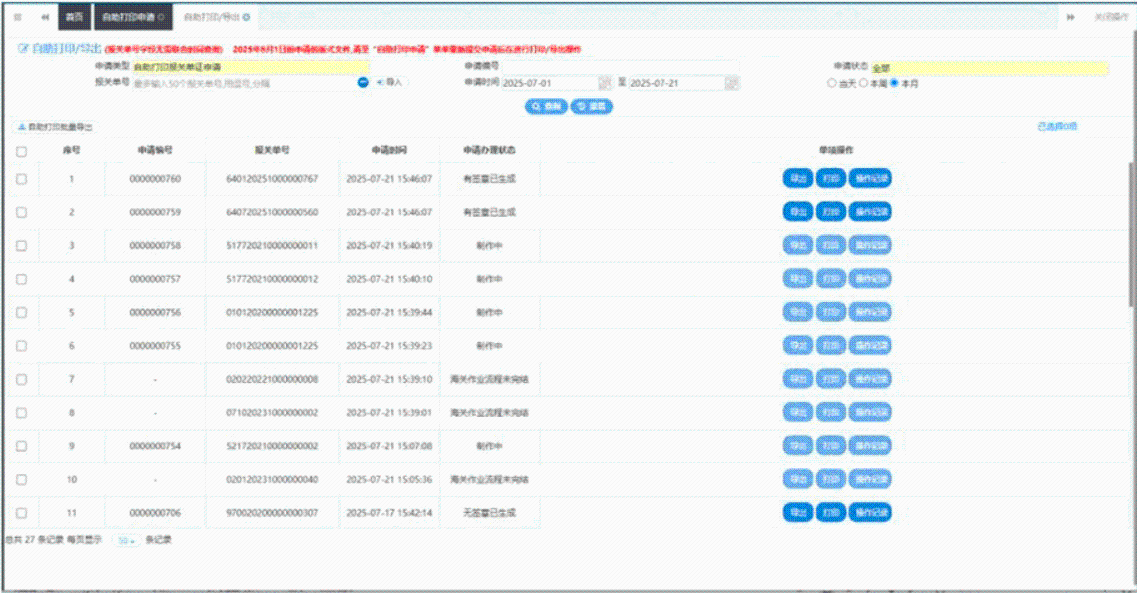Click the tab-scroll right double-arrow icon
This screenshot has height=593, width=1137.
tap(1070, 17)
